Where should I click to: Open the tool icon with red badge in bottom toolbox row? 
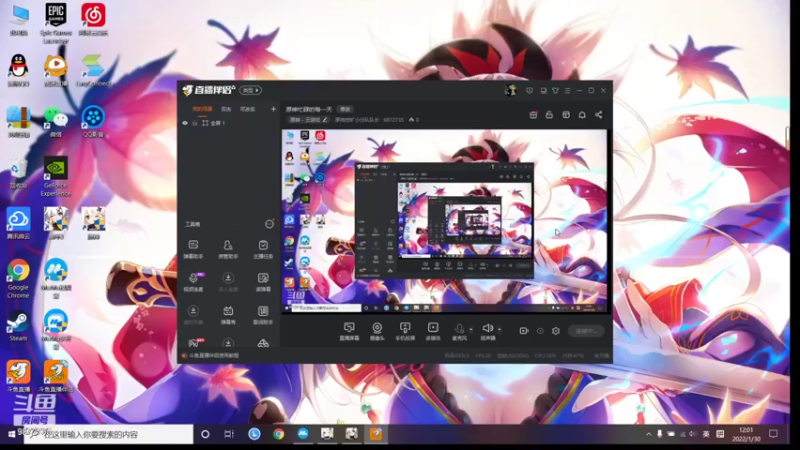(x=195, y=343)
